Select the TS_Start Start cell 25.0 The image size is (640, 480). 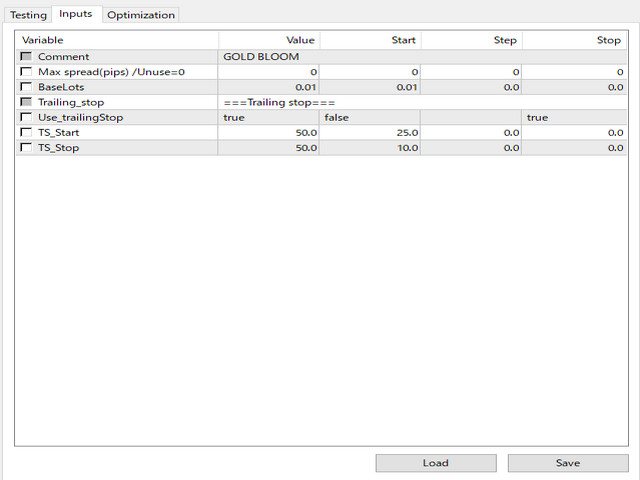(x=370, y=133)
